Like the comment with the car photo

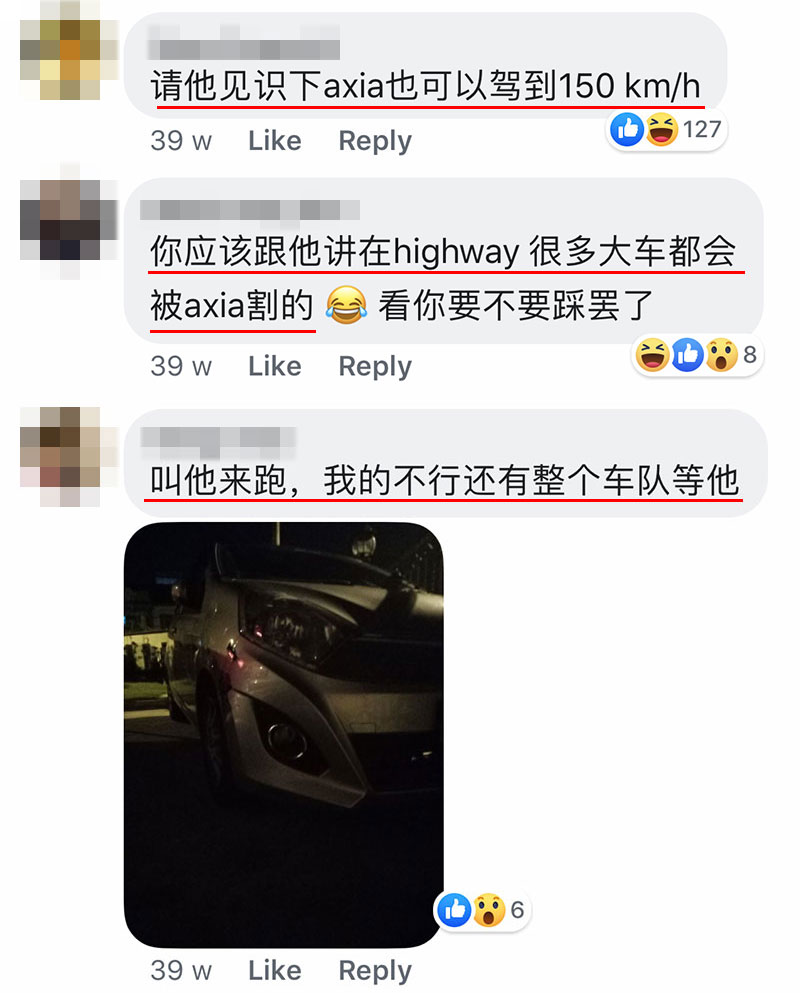tap(274, 970)
